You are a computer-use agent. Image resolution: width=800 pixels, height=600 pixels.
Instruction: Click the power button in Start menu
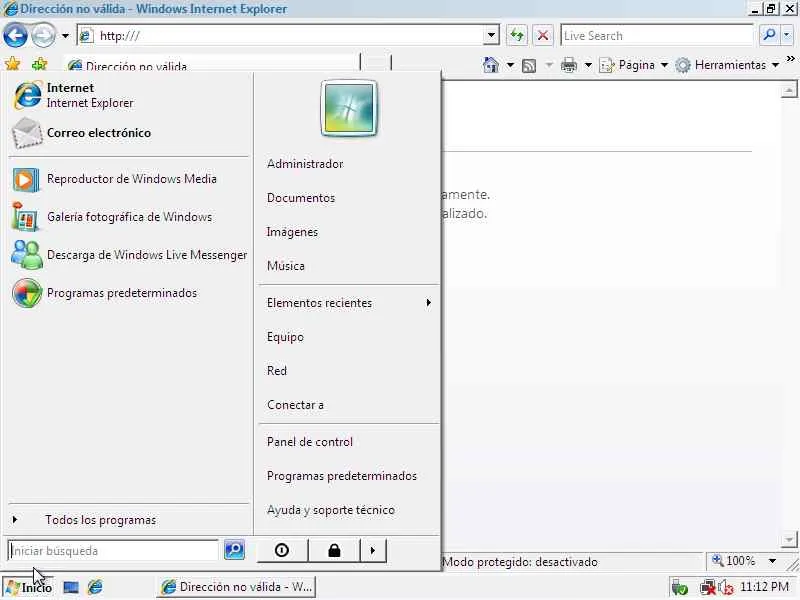[282, 551]
